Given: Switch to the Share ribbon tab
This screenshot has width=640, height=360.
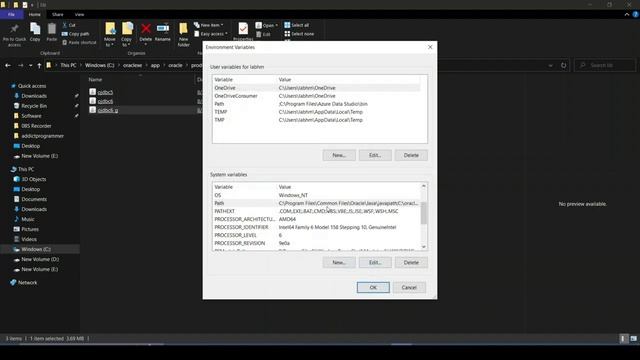Looking at the screenshot, I should click(58, 14).
